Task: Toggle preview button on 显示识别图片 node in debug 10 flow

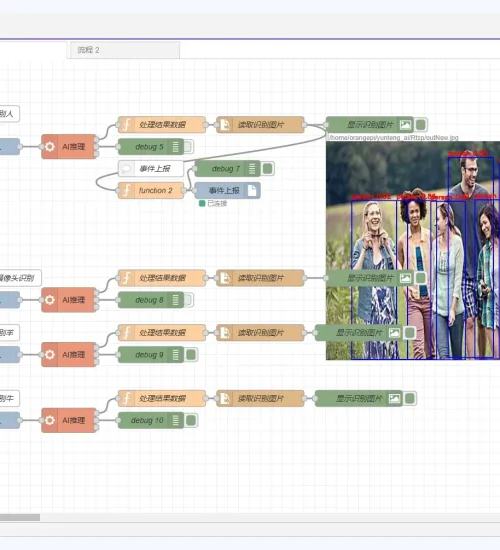Action: (x=410, y=398)
